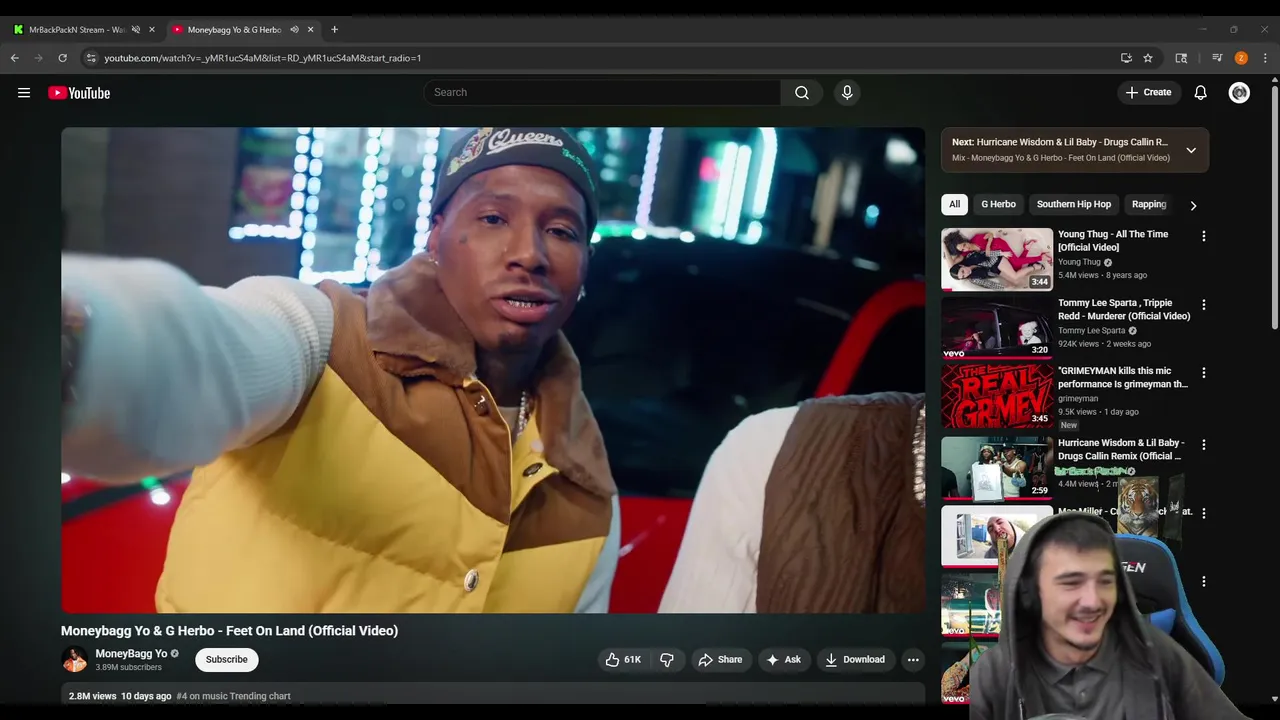Open options for the Young Thug video
Viewport: 1280px width, 720px height.
click(x=1204, y=236)
